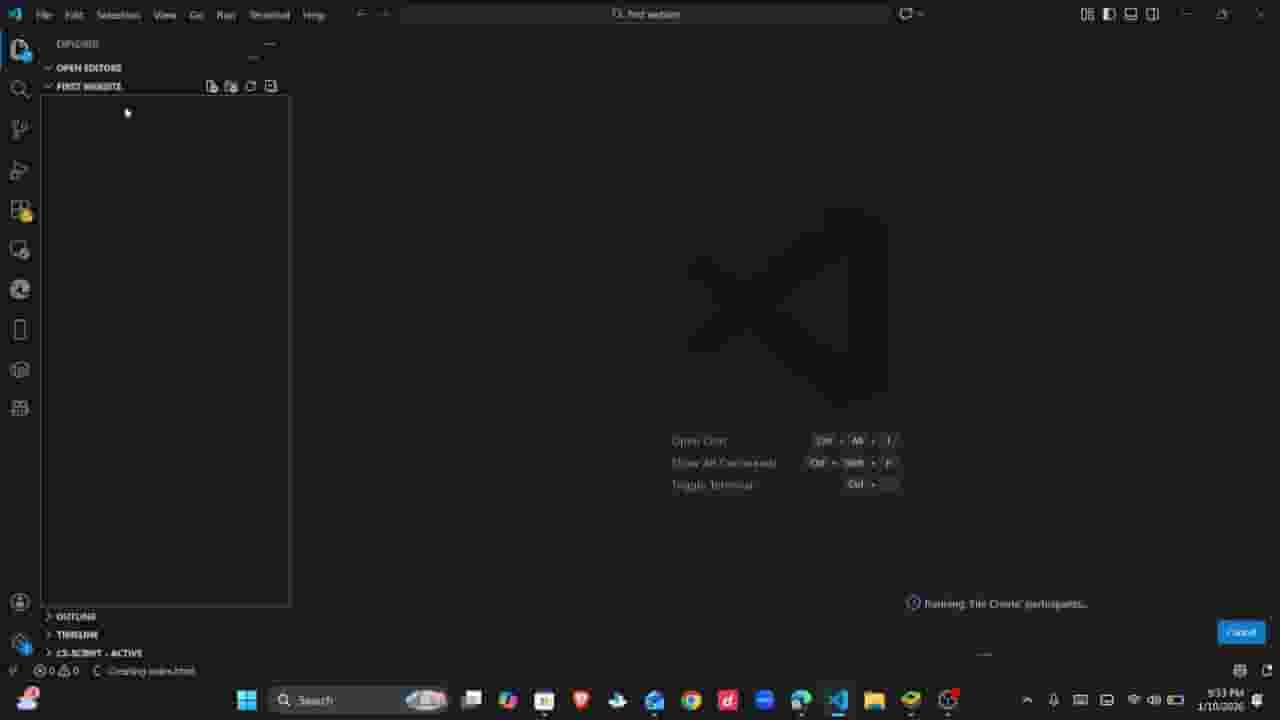The height and width of the screenshot is (720, 1280).
Task: Open the Accounts menu in the activity bar
Action: (x=20, y=602)
